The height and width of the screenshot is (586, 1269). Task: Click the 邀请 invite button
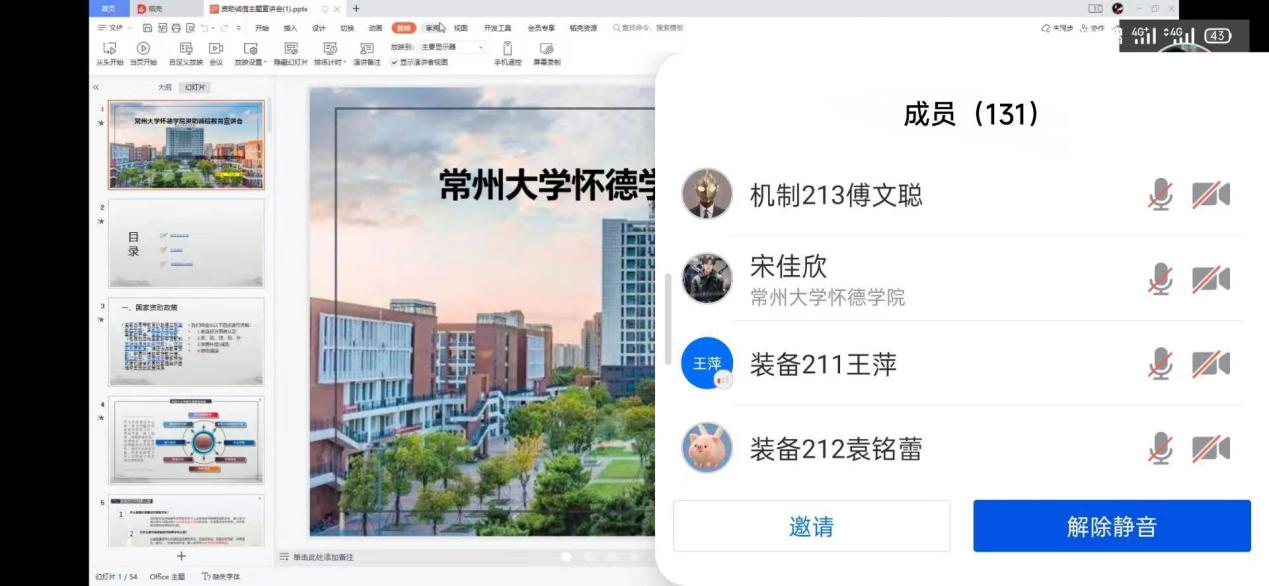tap(811, 527)
